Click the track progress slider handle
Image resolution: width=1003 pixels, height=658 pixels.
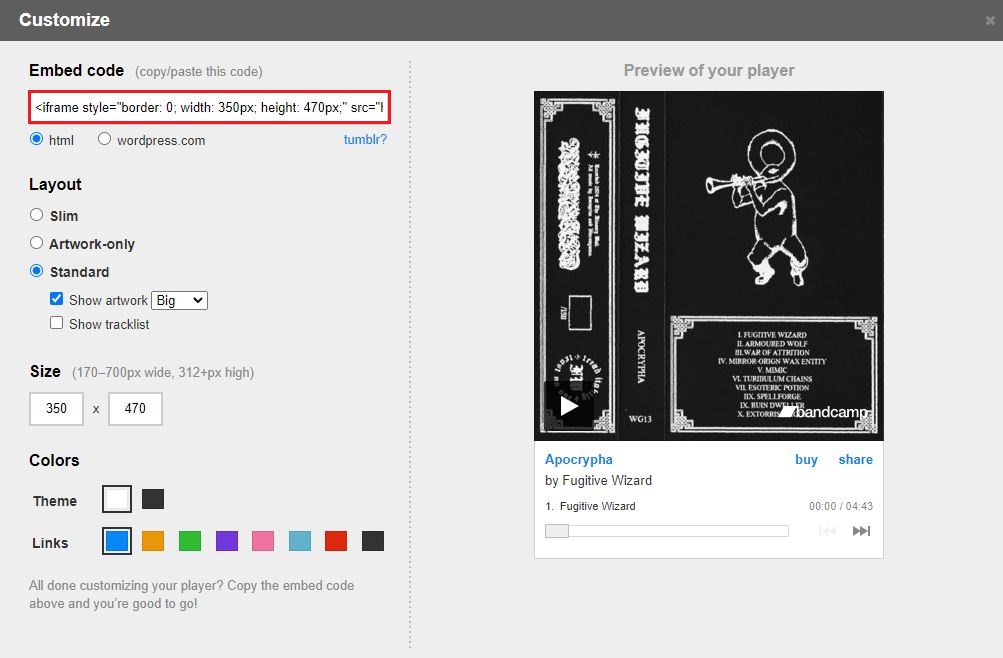click(x=557, y=531)
